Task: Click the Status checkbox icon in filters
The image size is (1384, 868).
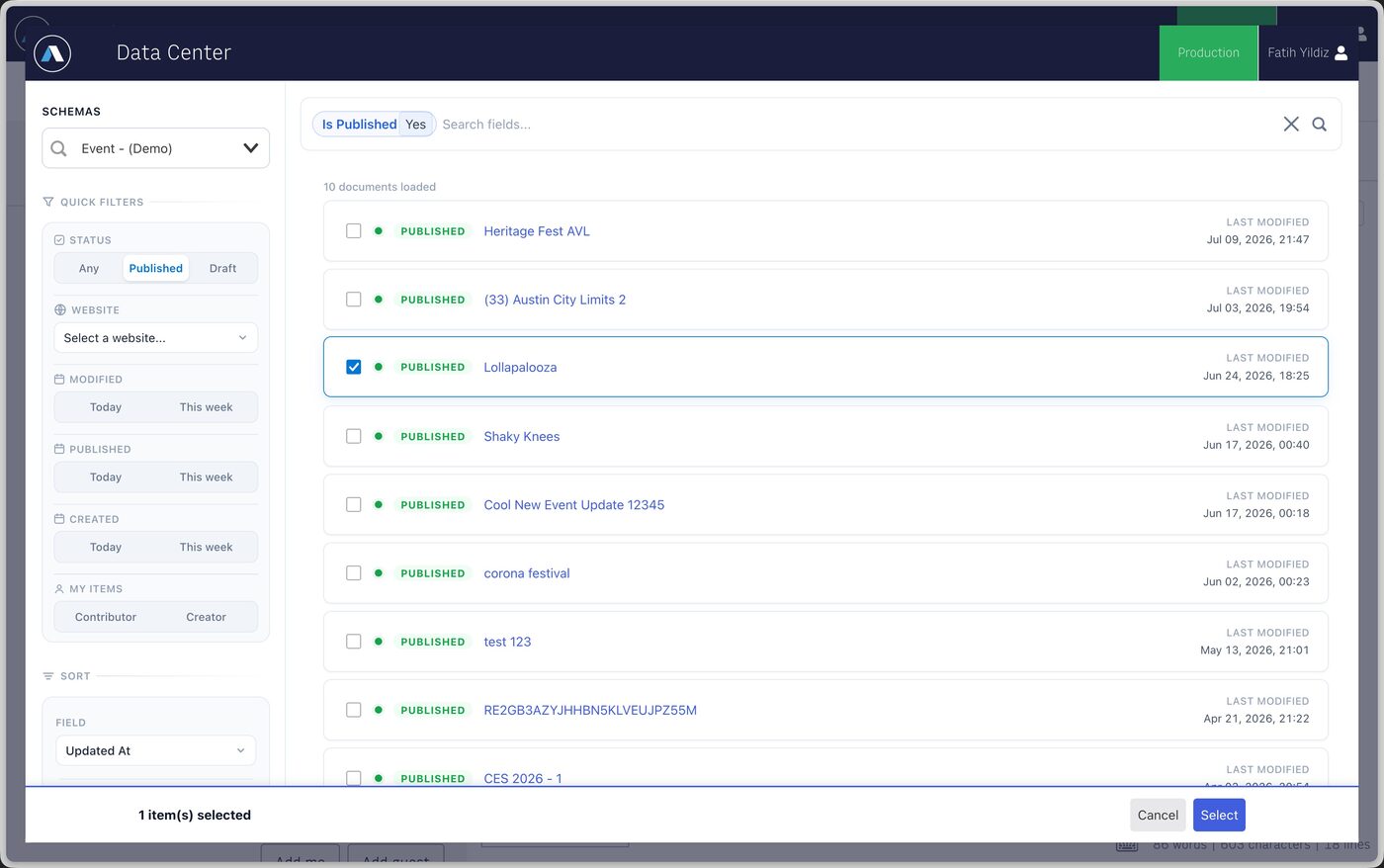Action: pos(59,240)
